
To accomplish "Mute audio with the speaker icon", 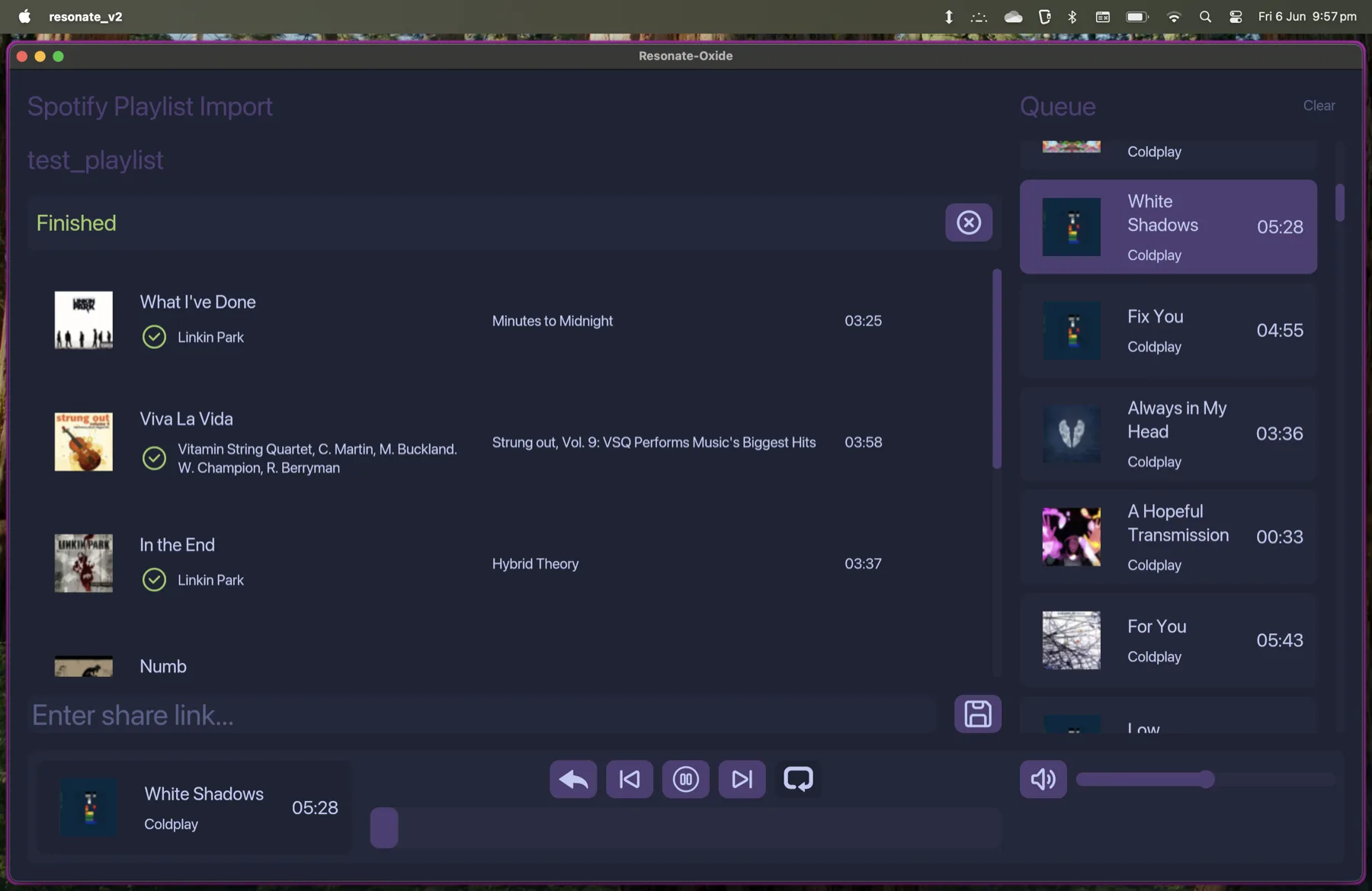I will tap(1043, 779).
